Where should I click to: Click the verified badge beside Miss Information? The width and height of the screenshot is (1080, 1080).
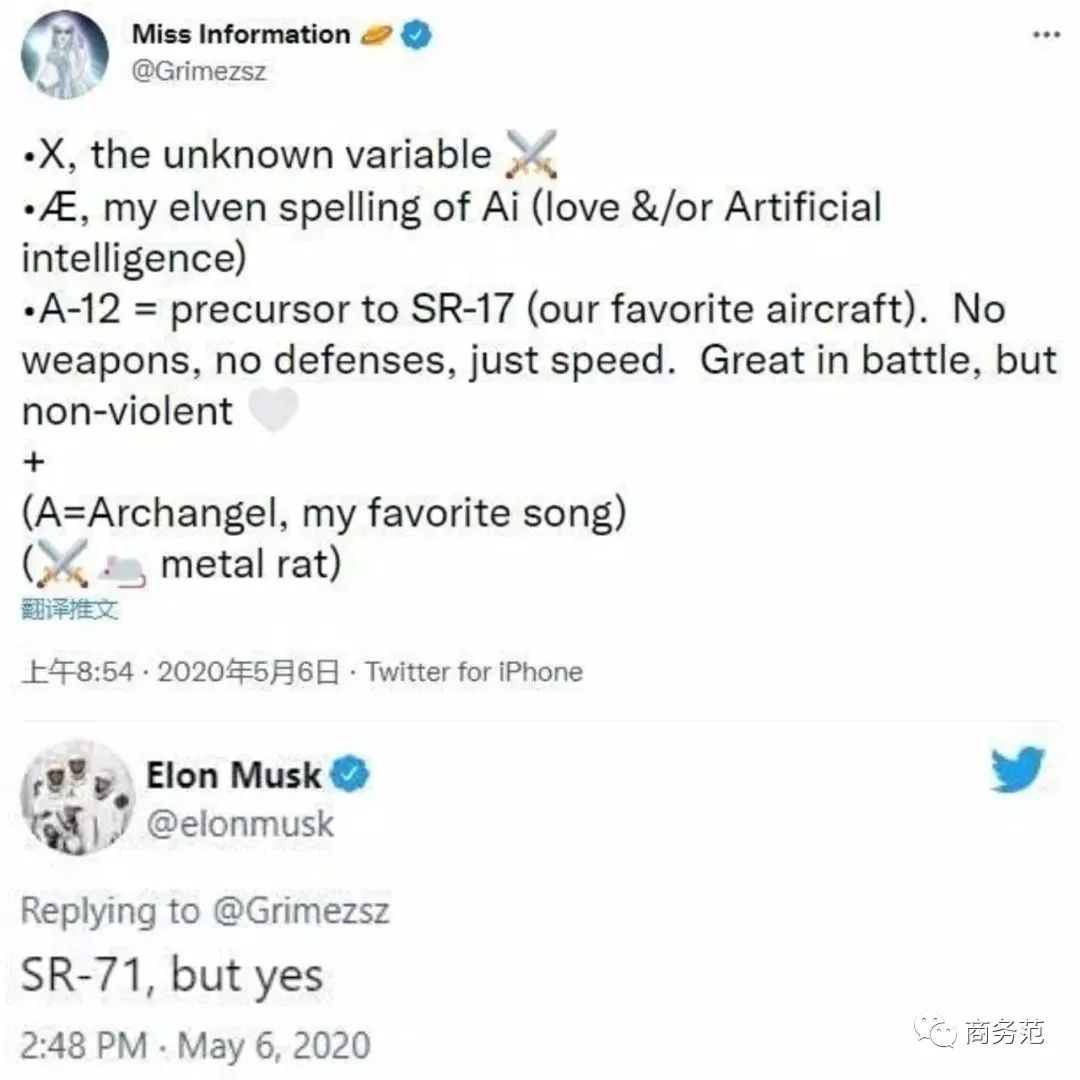[417, 35]
